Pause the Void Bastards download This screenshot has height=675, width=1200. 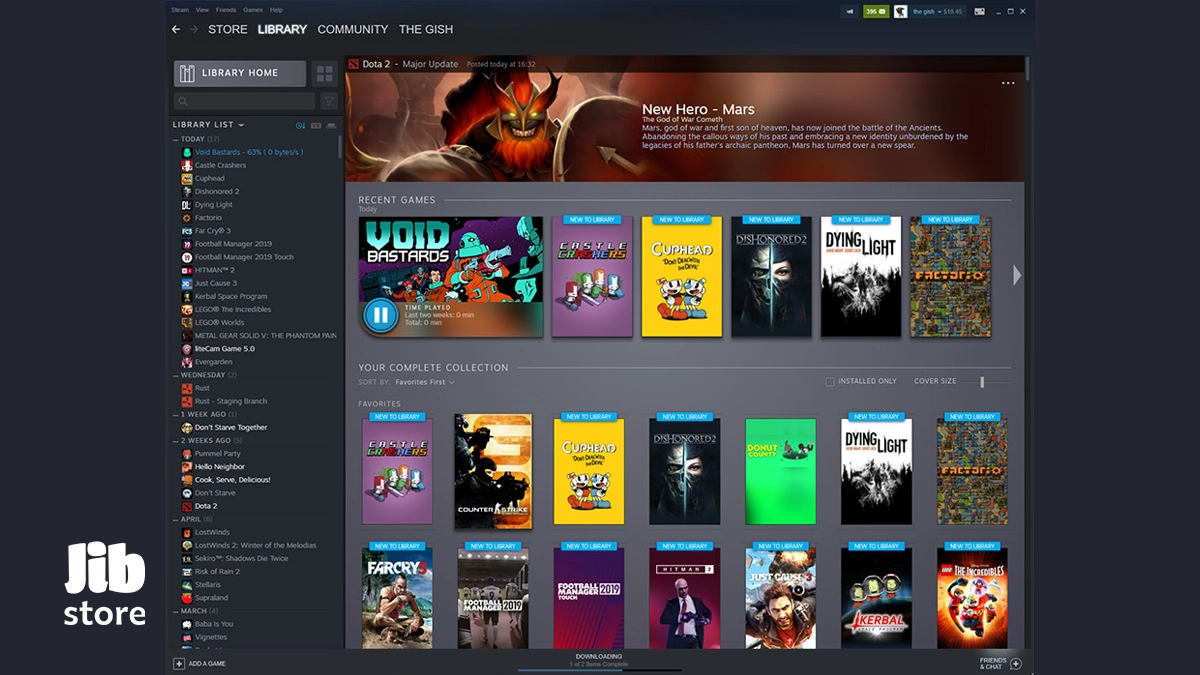380,316
